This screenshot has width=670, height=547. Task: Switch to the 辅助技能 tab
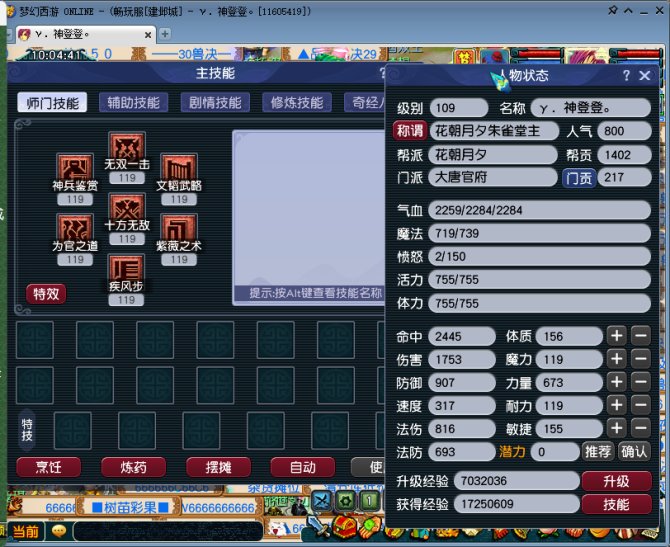click(x=133, y=103)
